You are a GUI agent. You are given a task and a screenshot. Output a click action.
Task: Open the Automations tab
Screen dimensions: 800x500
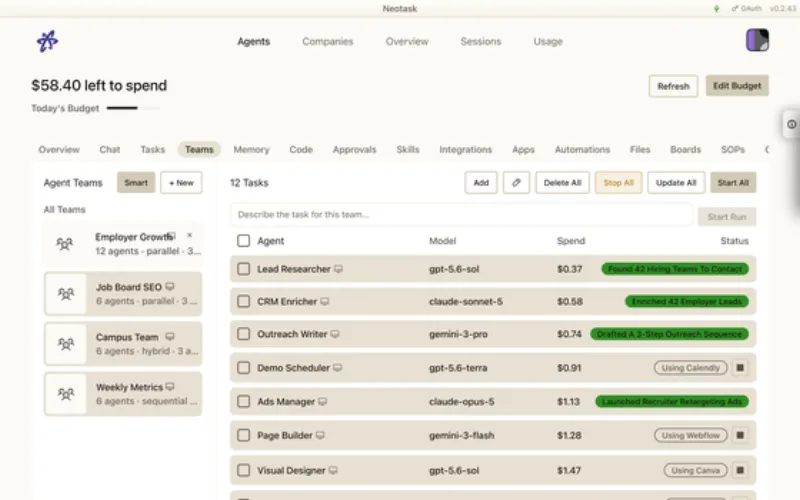(x=582, y=149)
